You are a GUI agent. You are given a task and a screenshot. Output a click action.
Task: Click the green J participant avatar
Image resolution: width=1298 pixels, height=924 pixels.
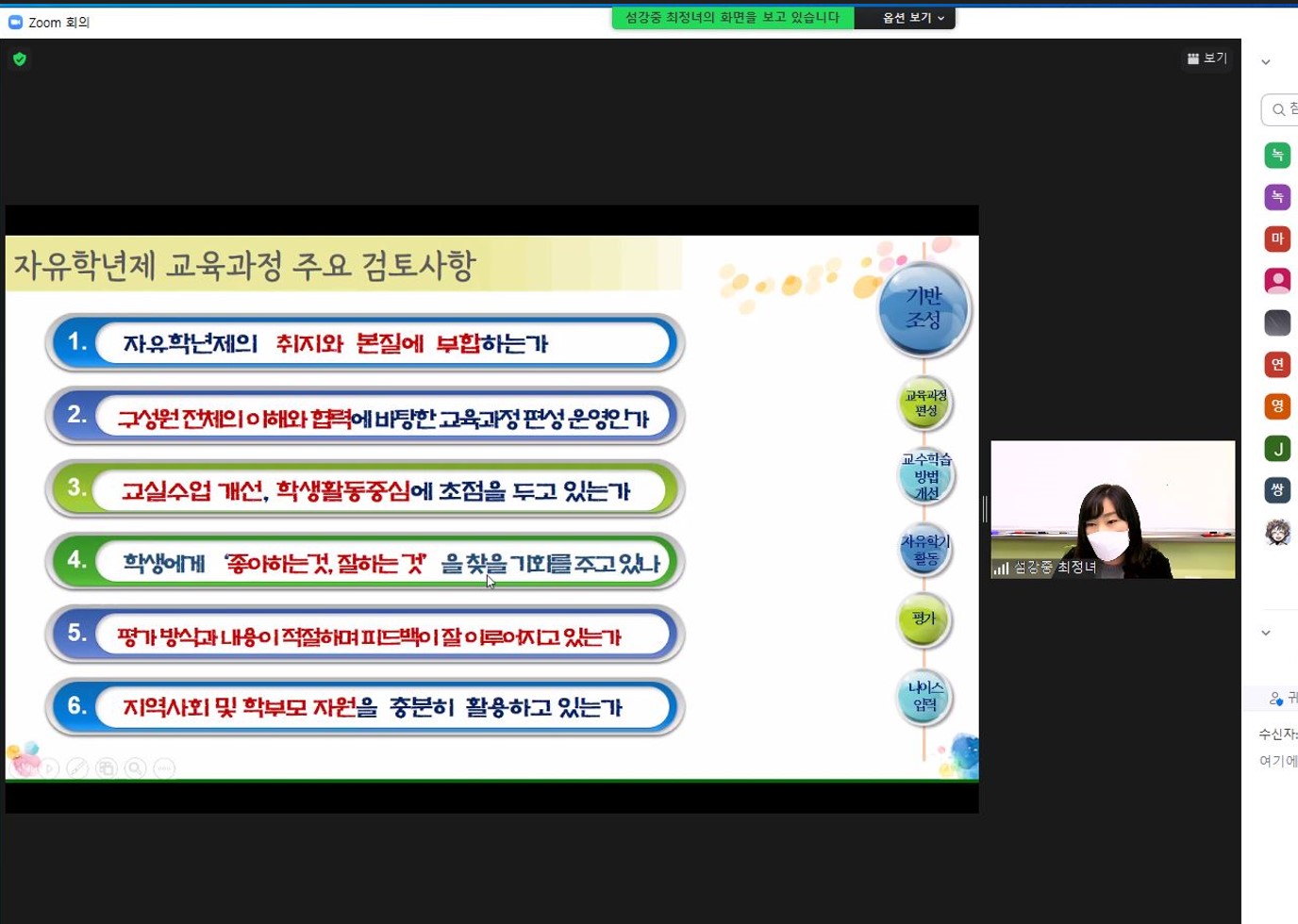point(1277,449)
